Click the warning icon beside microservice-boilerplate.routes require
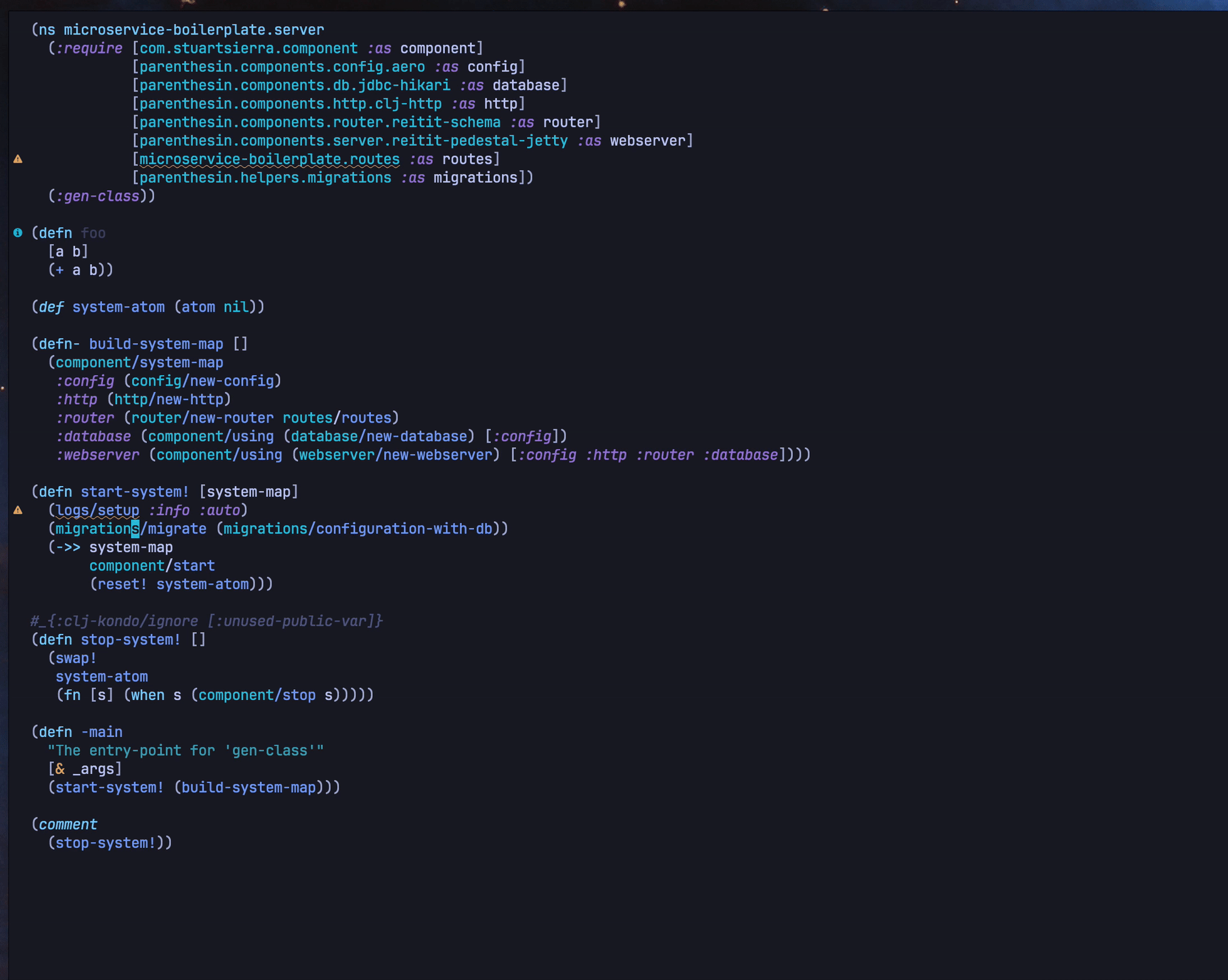 18,159
